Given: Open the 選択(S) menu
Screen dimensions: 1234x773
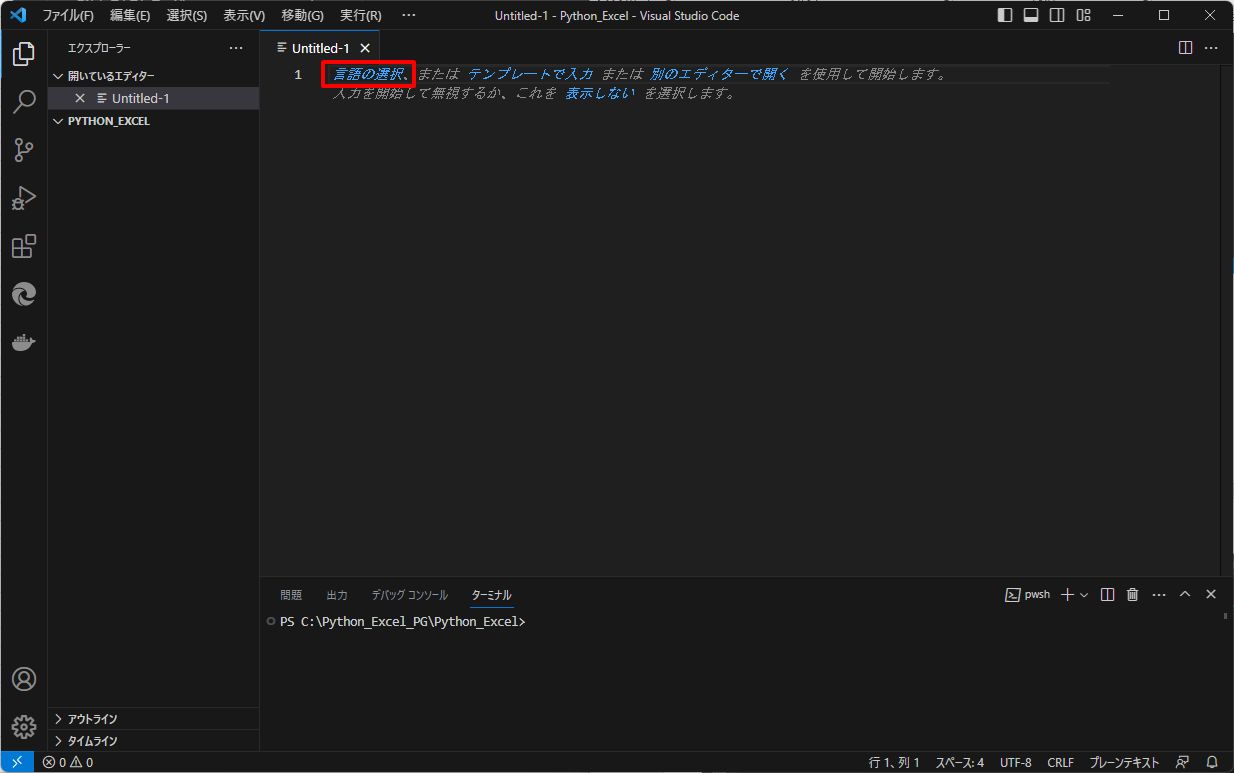Looking at the screenshot, I should pos(186,15).
